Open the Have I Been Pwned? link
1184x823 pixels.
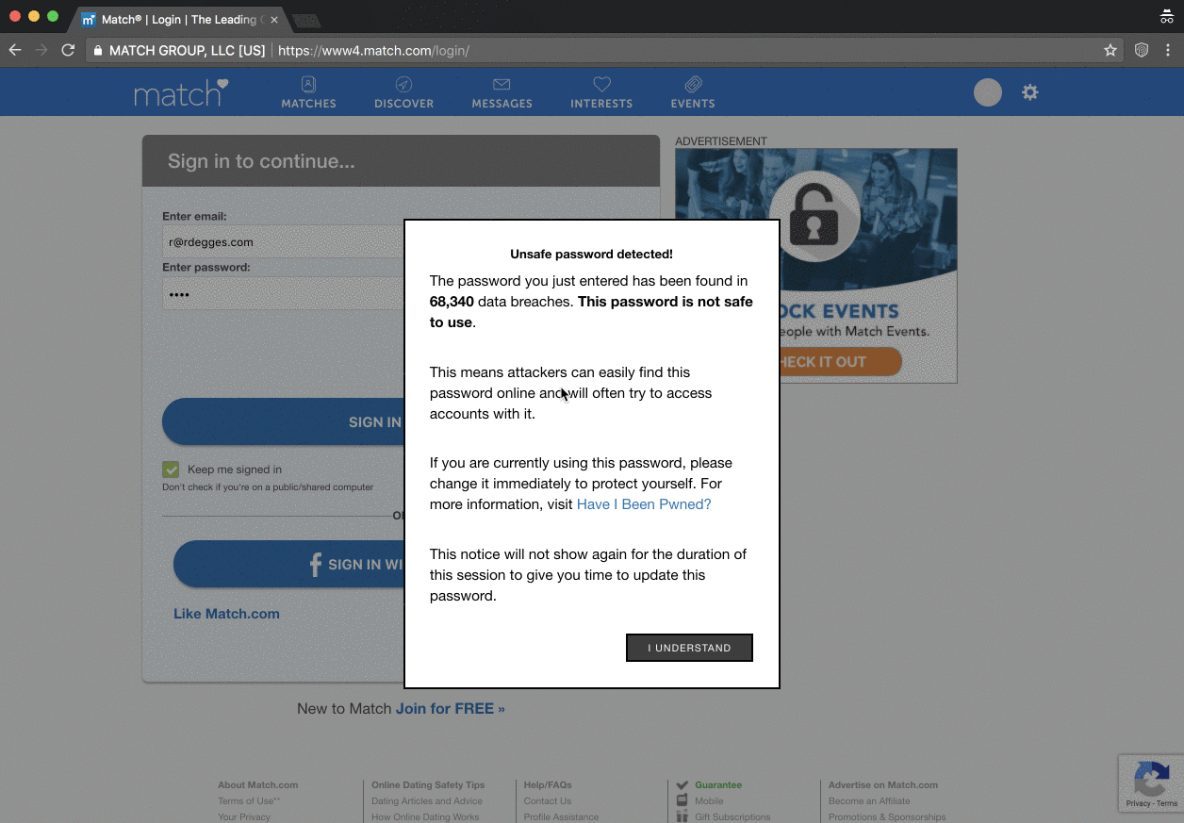point(643,504)
